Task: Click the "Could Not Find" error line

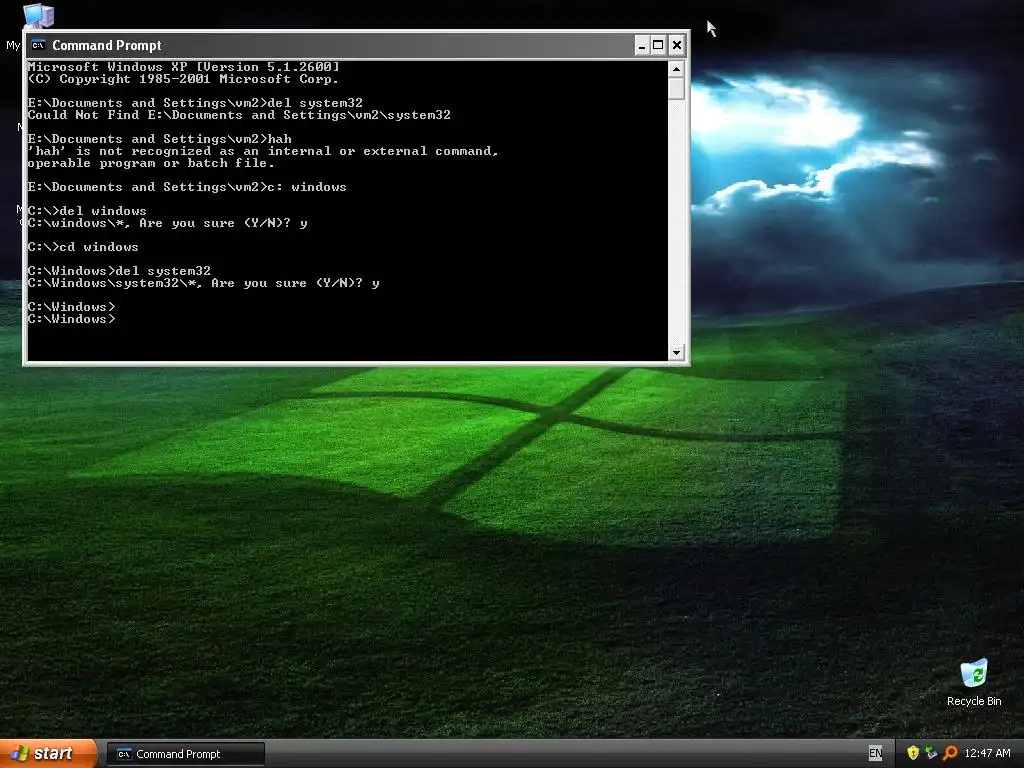Action: click(239, 115)
